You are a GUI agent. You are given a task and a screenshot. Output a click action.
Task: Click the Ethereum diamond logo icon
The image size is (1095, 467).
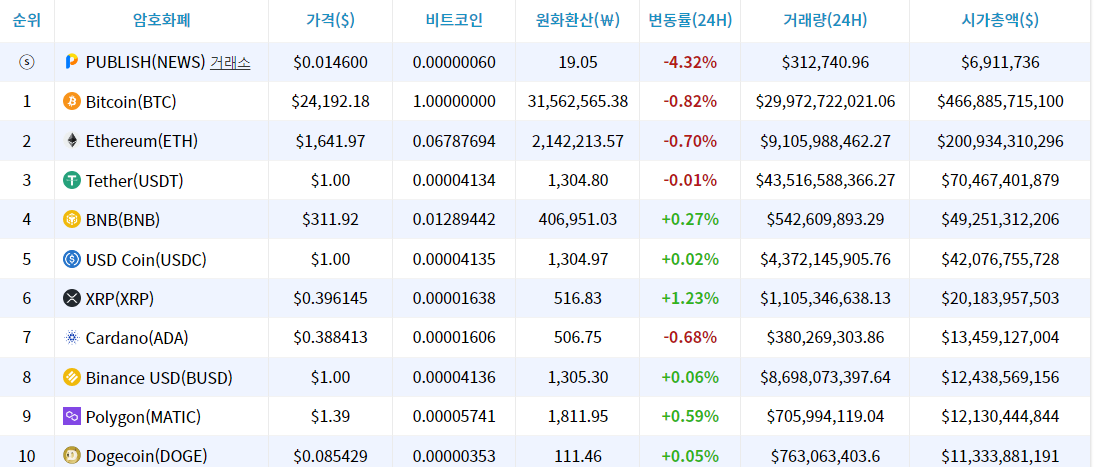point(72,141)
